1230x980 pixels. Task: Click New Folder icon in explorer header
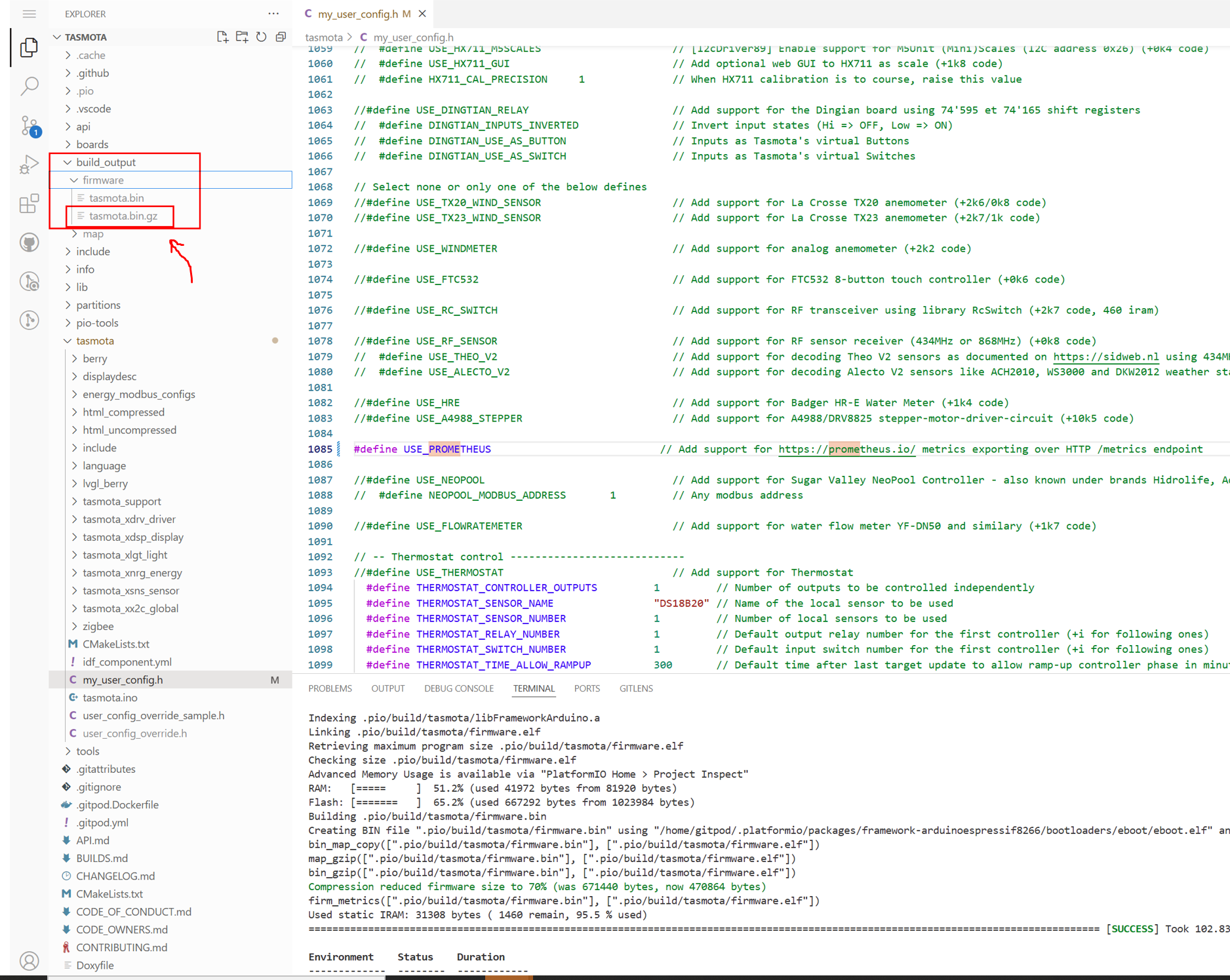click(x=242, y=37)
